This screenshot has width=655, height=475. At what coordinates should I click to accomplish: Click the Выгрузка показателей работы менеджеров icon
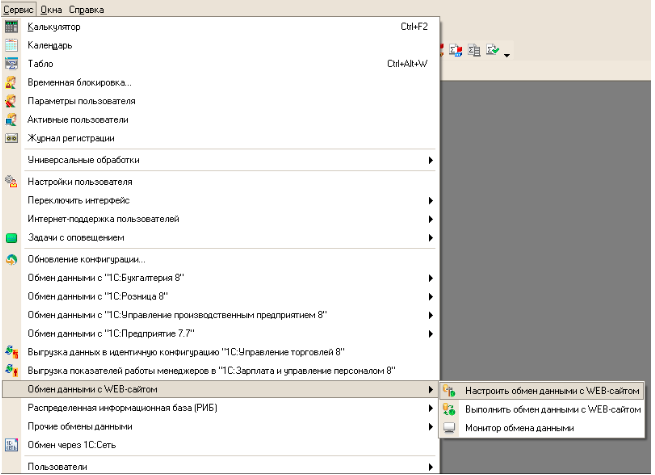tap(11, 370)
